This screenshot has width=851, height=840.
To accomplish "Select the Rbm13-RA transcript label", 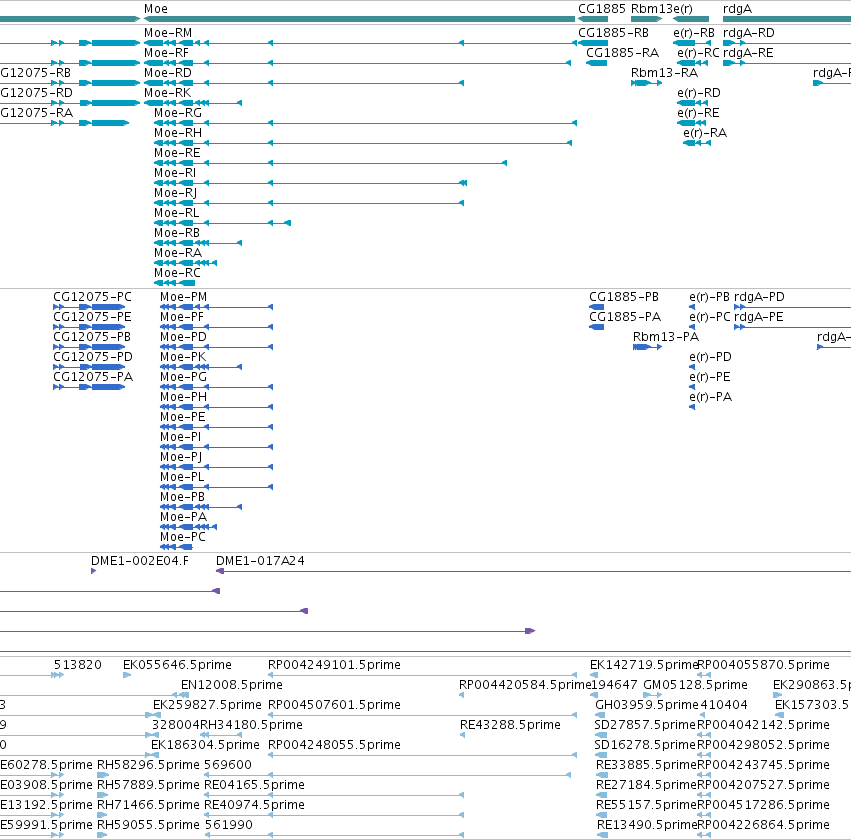I will click(x=664, y=73).
